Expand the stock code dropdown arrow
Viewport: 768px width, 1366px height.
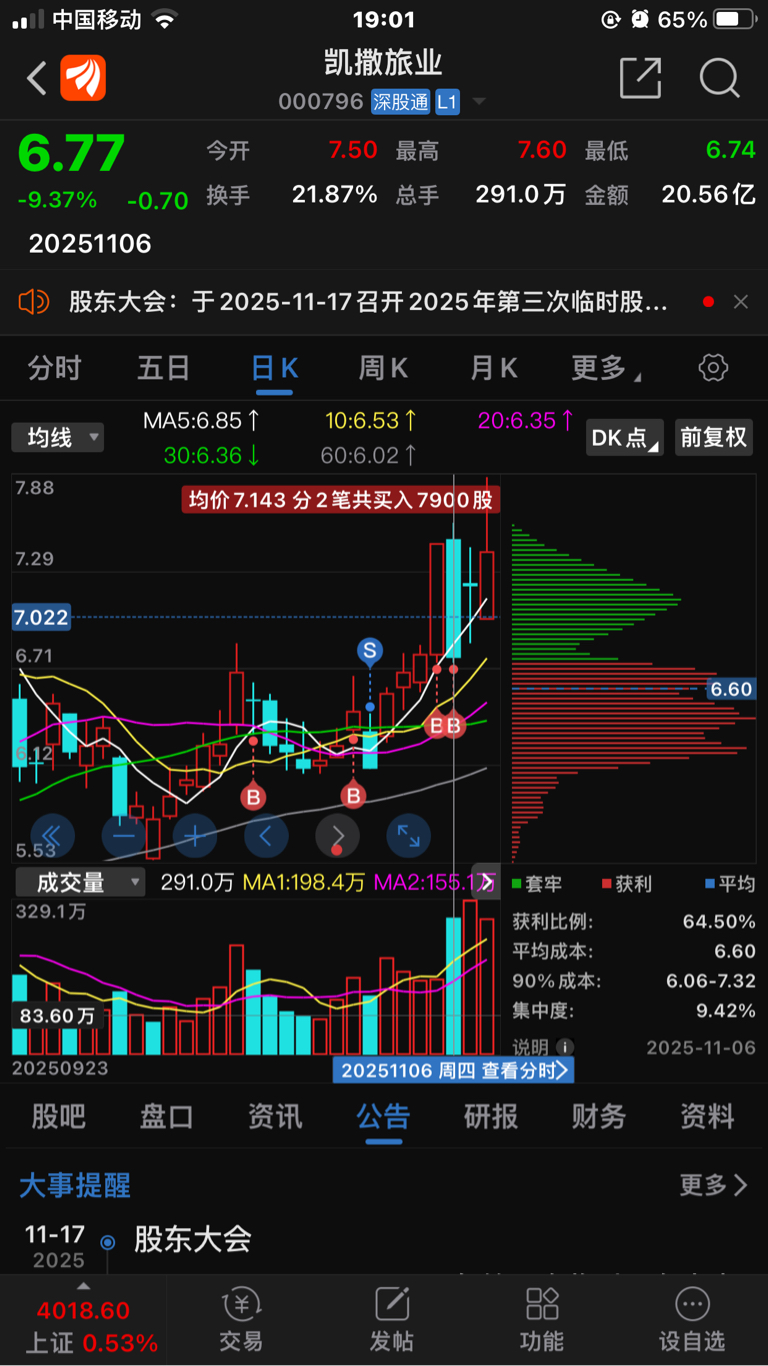(x=479, y=102)
